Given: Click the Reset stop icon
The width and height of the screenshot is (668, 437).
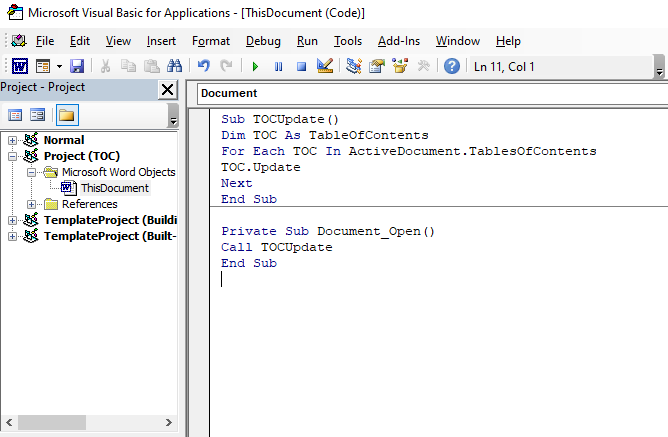Looking at the screenshot, I should 301,66.
